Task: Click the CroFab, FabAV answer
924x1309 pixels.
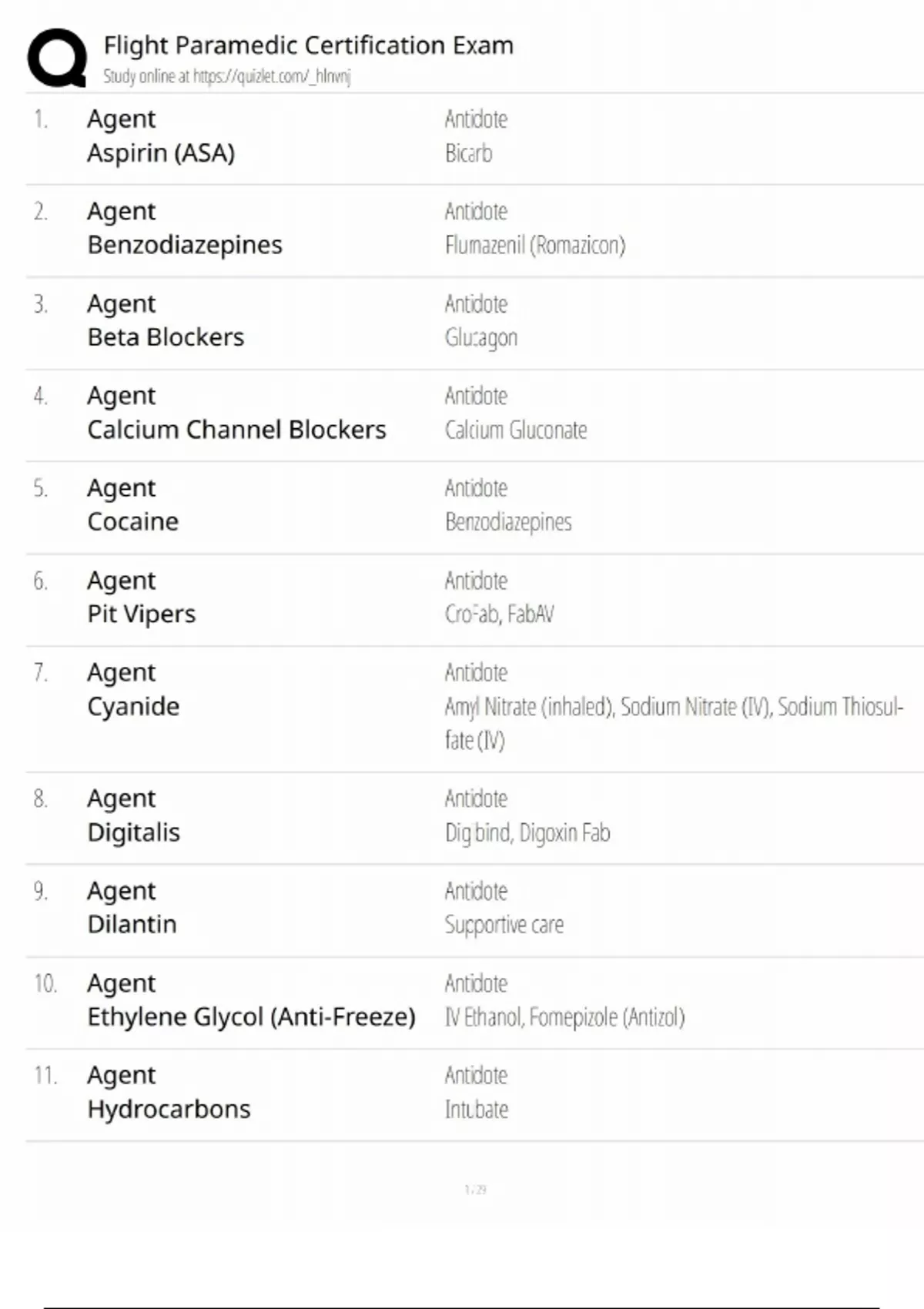Action: tap(499, 614)
